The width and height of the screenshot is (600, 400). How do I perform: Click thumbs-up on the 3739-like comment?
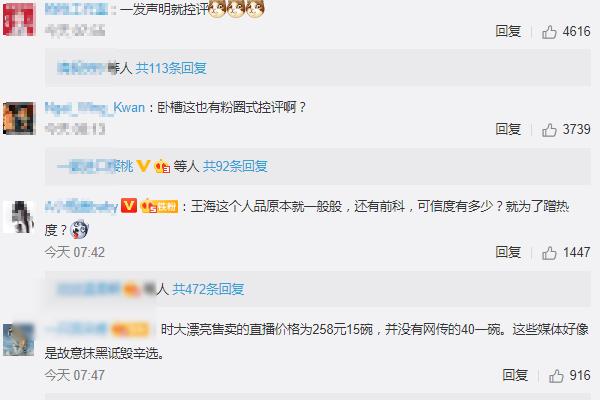[549, 130]
